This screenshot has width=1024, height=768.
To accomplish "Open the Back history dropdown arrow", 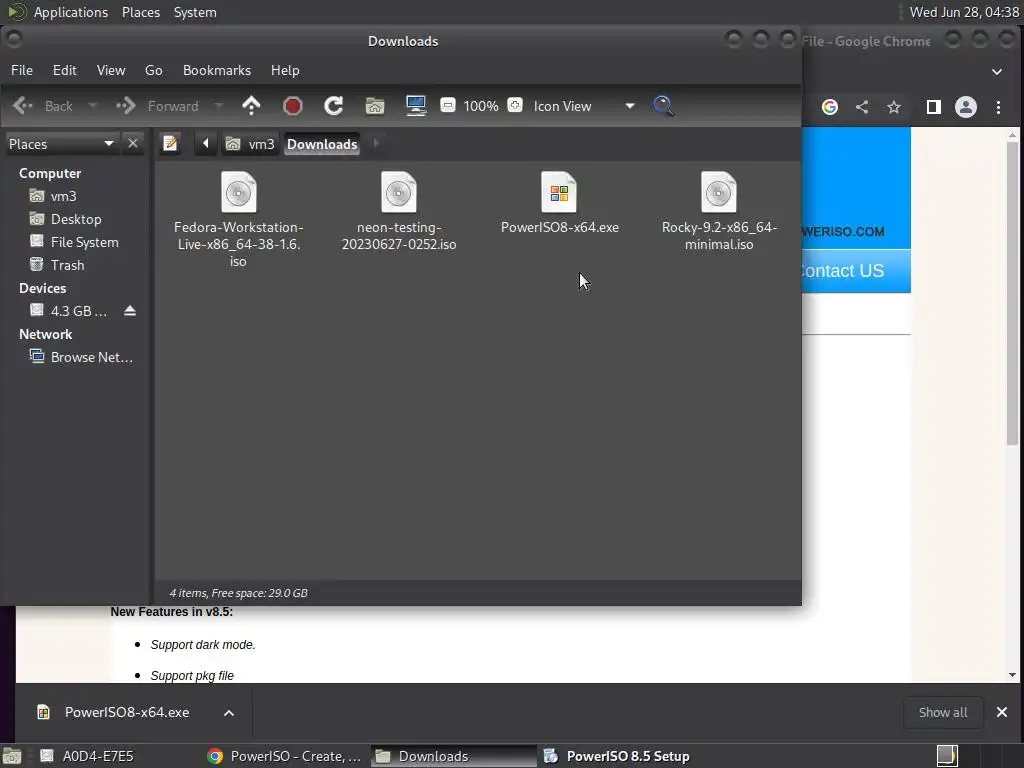I will tap(92, 106).
